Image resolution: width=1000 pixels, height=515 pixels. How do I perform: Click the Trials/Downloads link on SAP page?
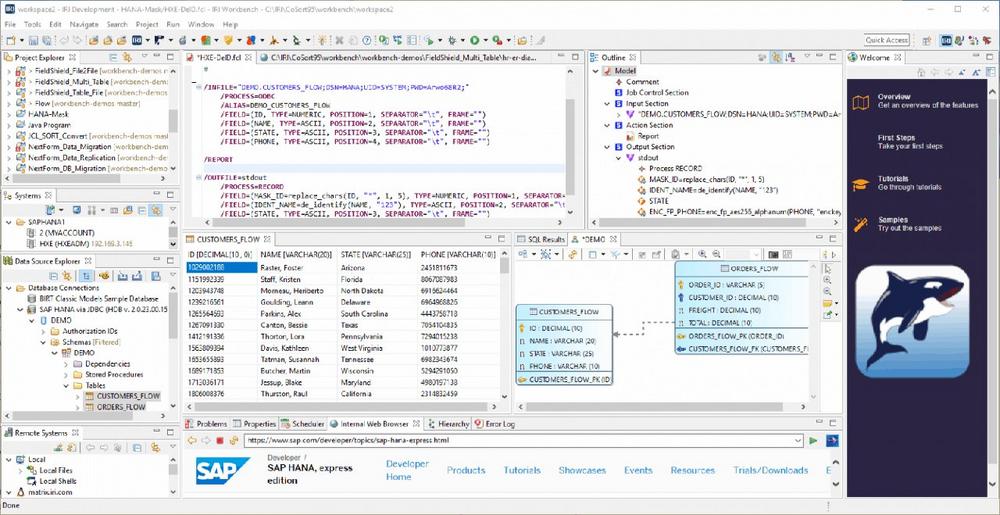click(770, 470)
